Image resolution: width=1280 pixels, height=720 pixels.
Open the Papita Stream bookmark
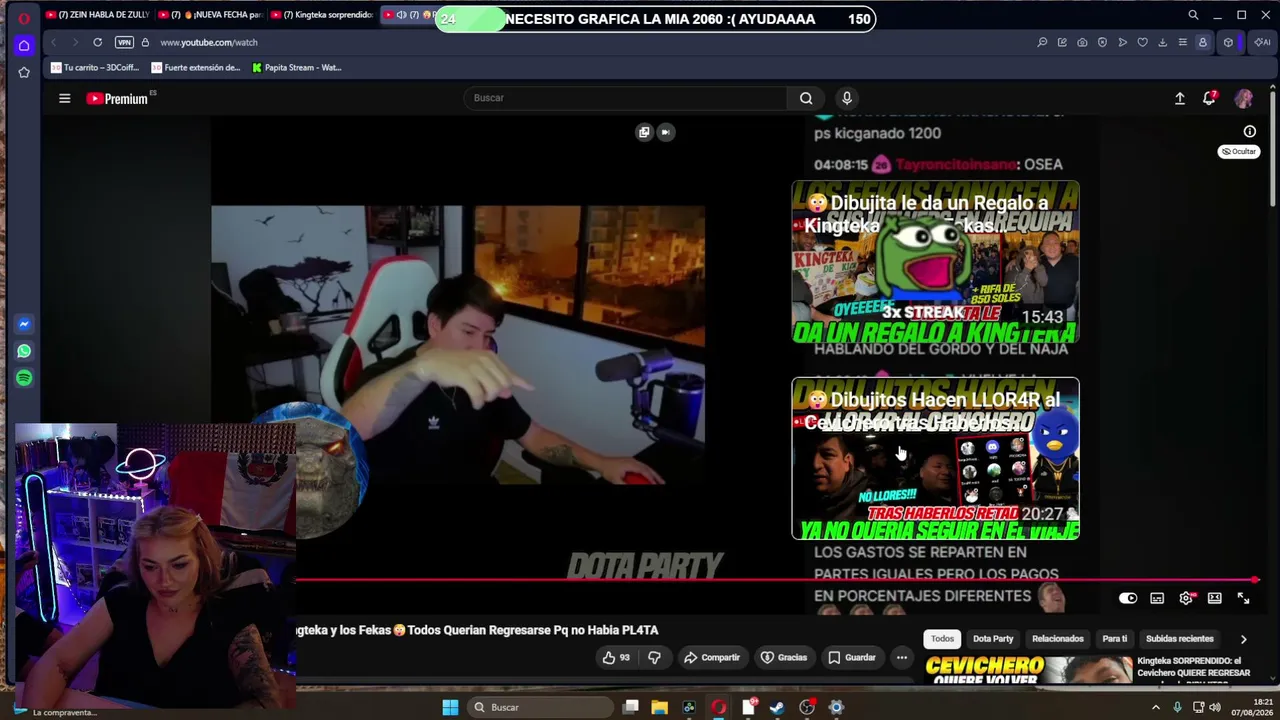(x=297, y=68)
